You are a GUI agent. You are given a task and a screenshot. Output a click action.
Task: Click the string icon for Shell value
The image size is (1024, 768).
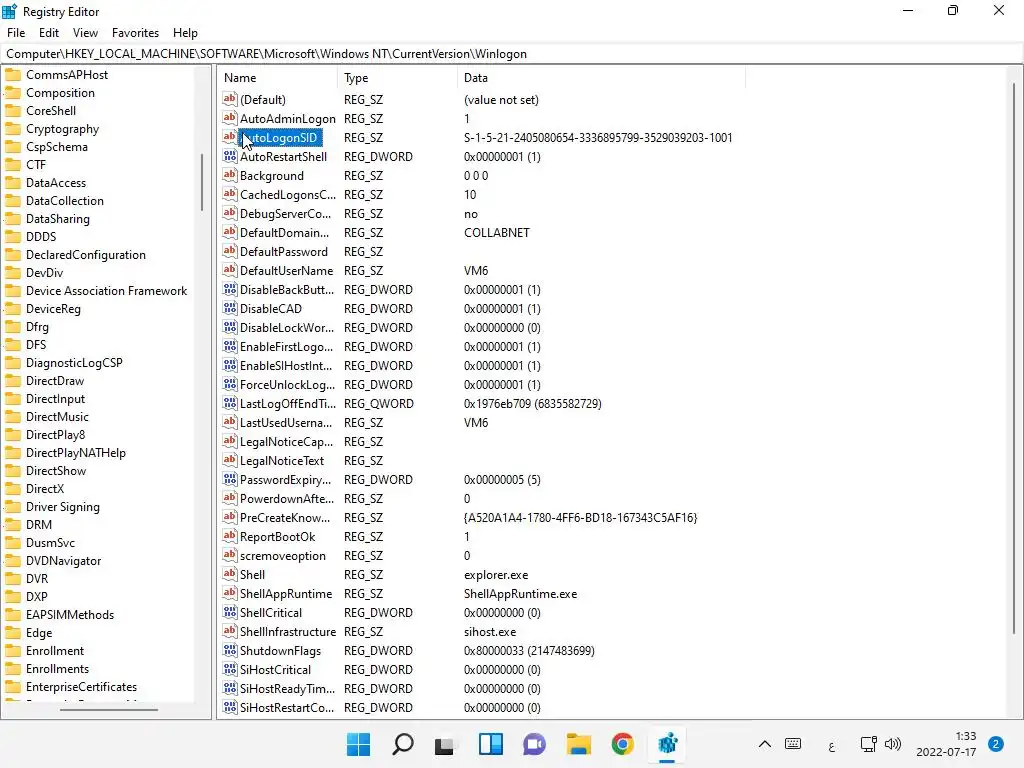(229, 574)
